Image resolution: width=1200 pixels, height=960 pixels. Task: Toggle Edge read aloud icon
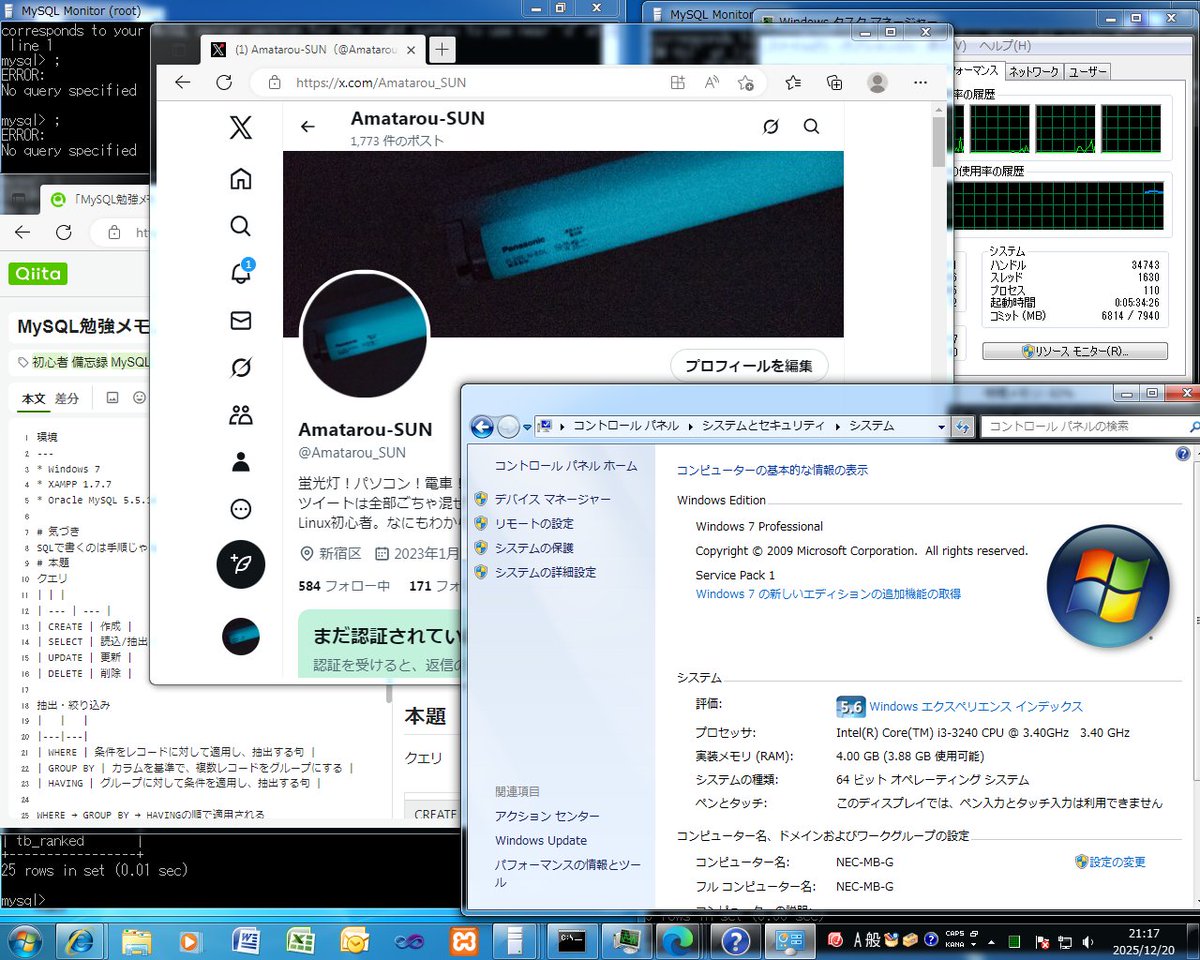coord(712,83)
